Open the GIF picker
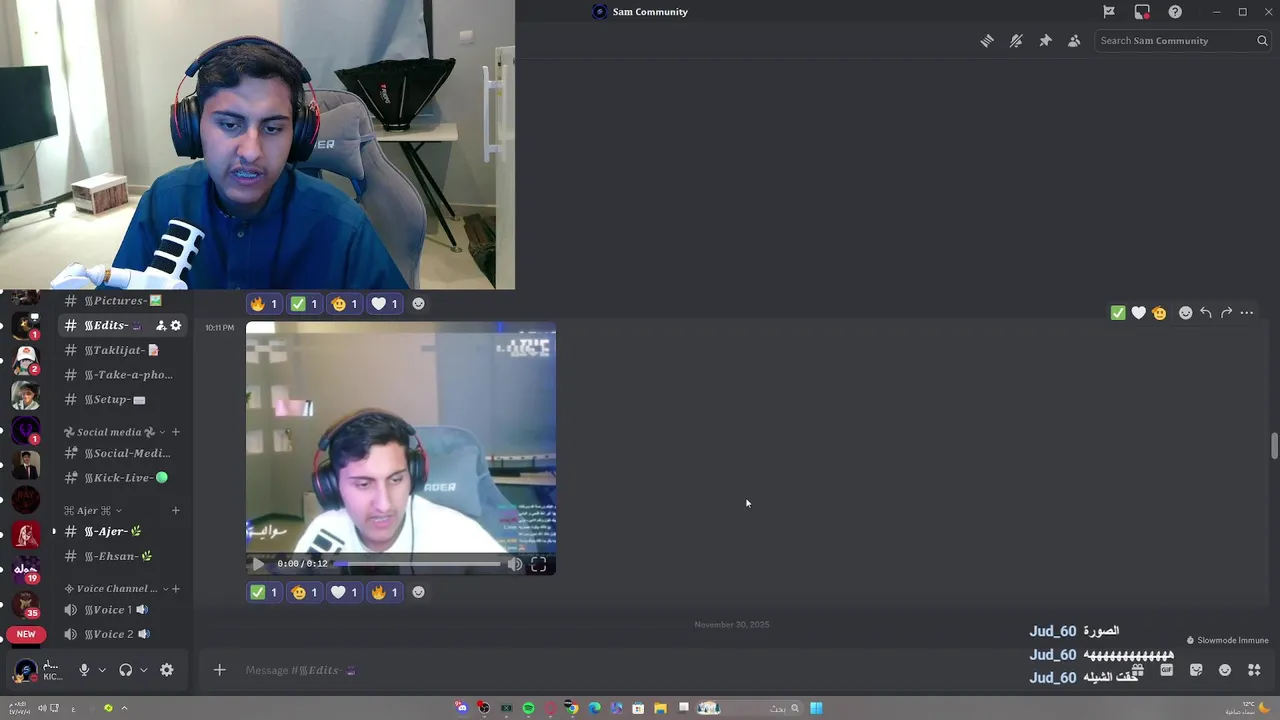 coord(1166,670)
